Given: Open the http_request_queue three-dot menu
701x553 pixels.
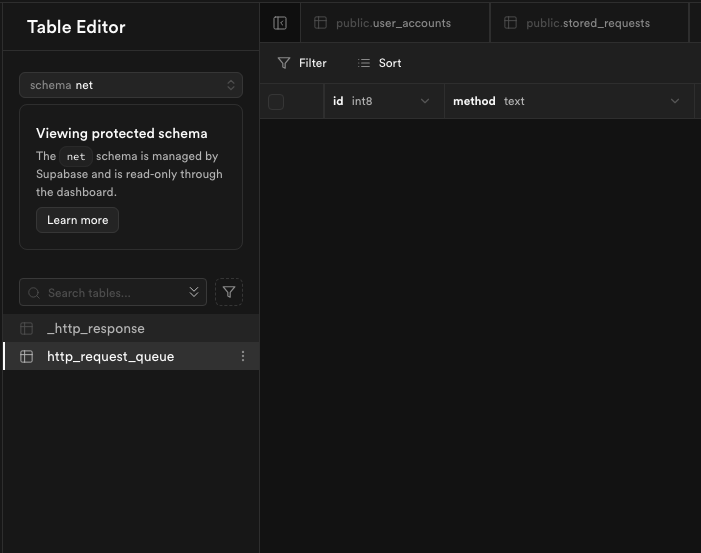Looking at the screenshot, I should click(x=243, y=356).
